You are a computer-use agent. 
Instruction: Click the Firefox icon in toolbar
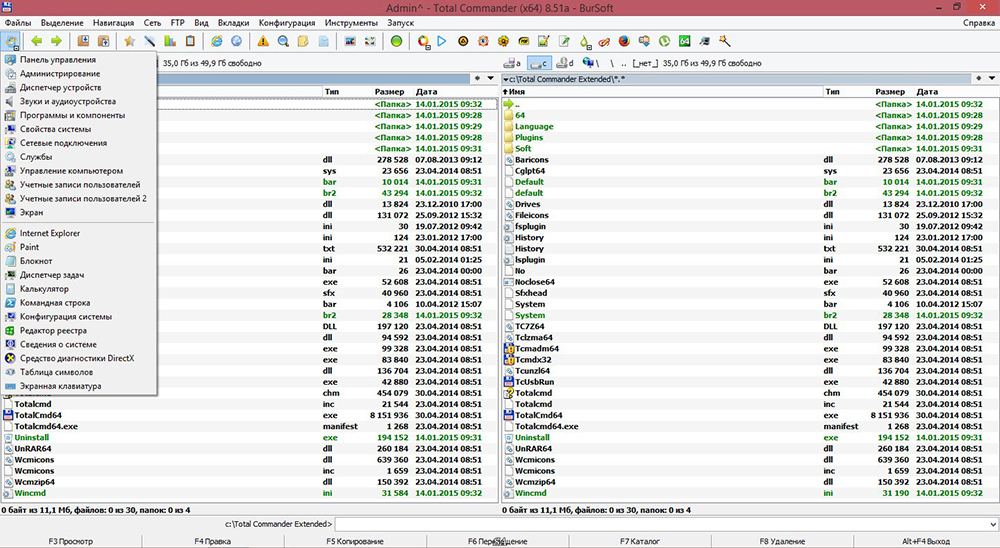click(624, 41)
